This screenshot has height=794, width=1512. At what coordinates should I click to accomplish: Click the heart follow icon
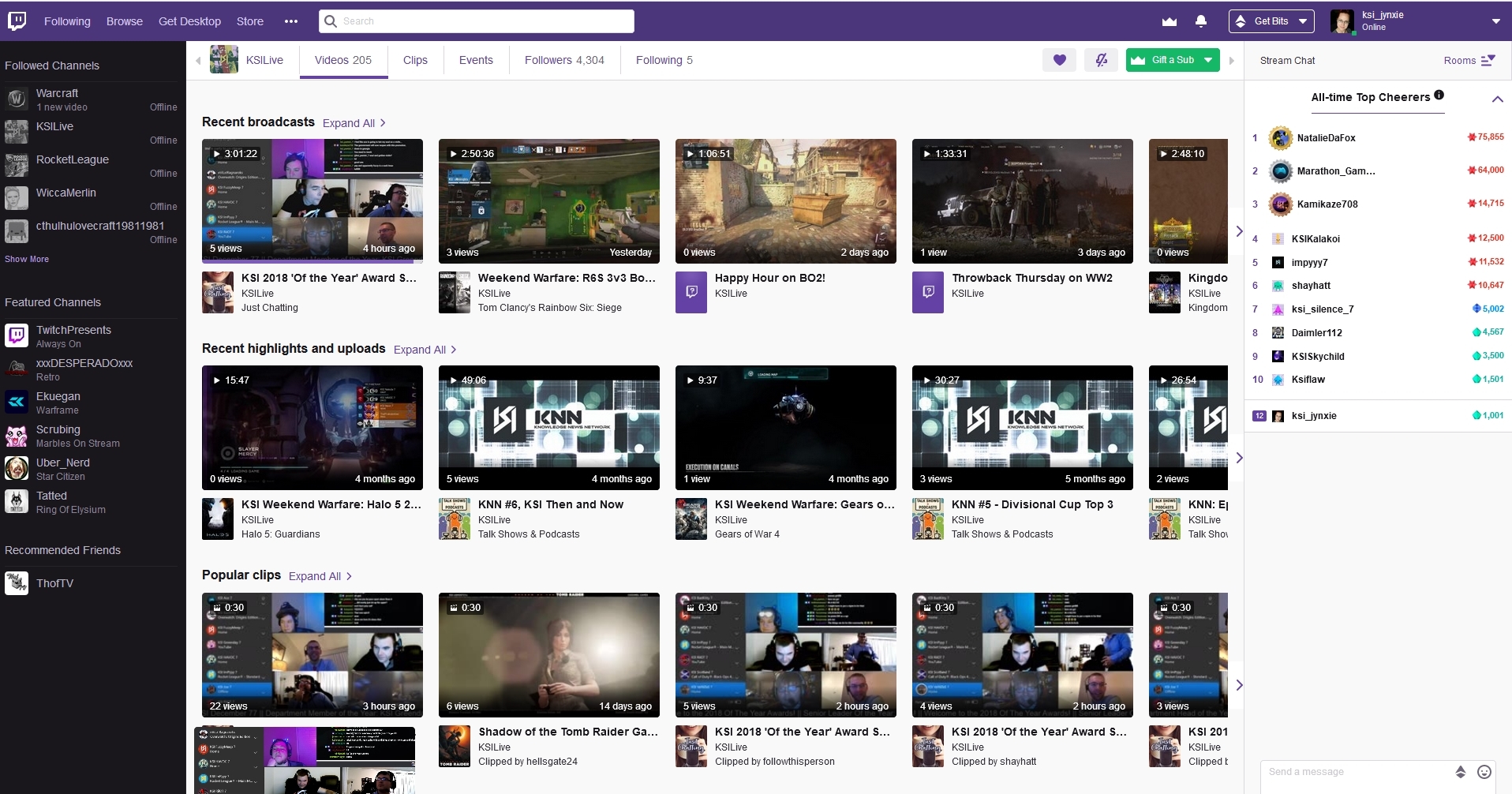[1059, 60]
